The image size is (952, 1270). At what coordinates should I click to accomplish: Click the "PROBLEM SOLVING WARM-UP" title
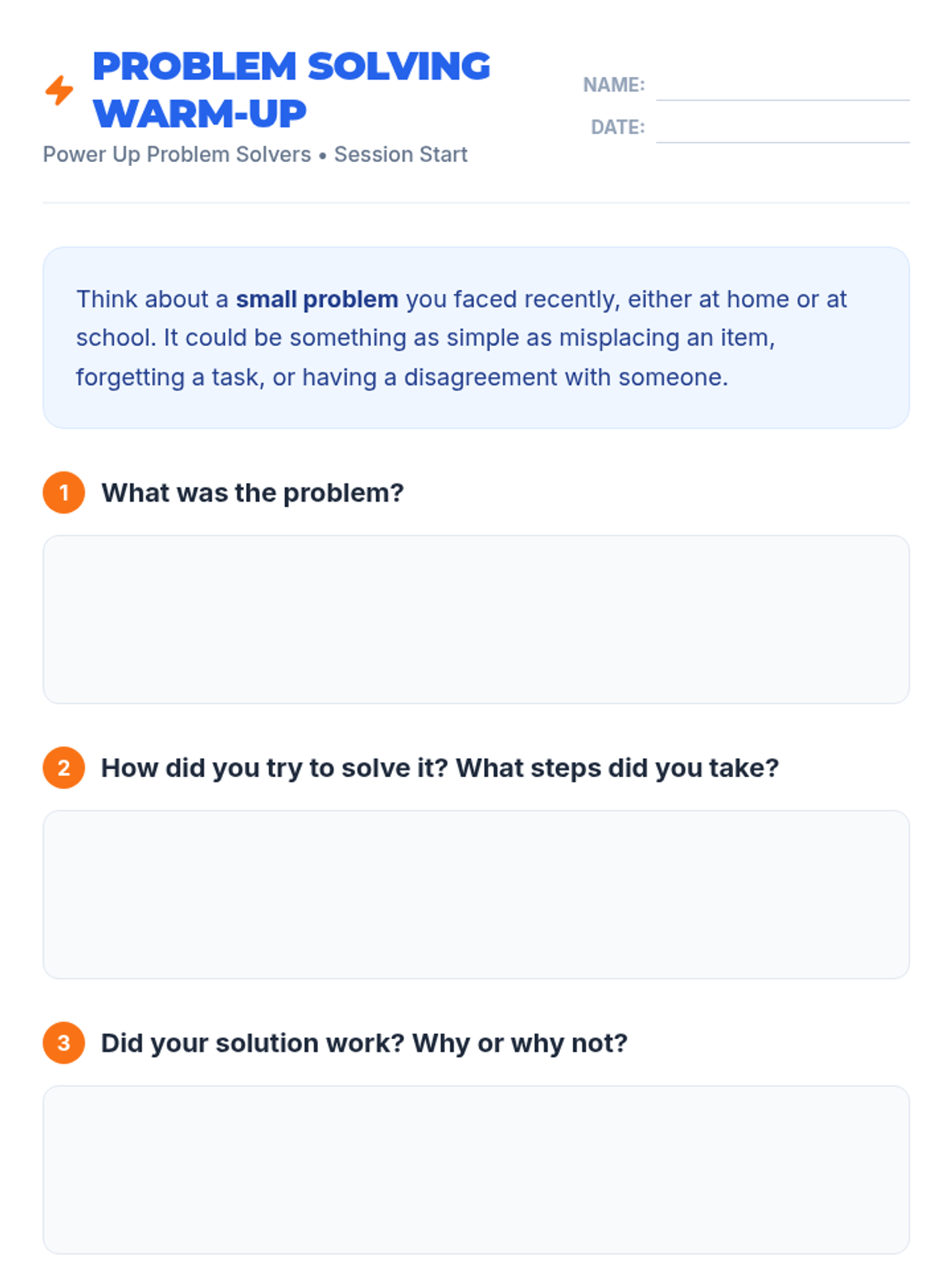click(291, 90)
